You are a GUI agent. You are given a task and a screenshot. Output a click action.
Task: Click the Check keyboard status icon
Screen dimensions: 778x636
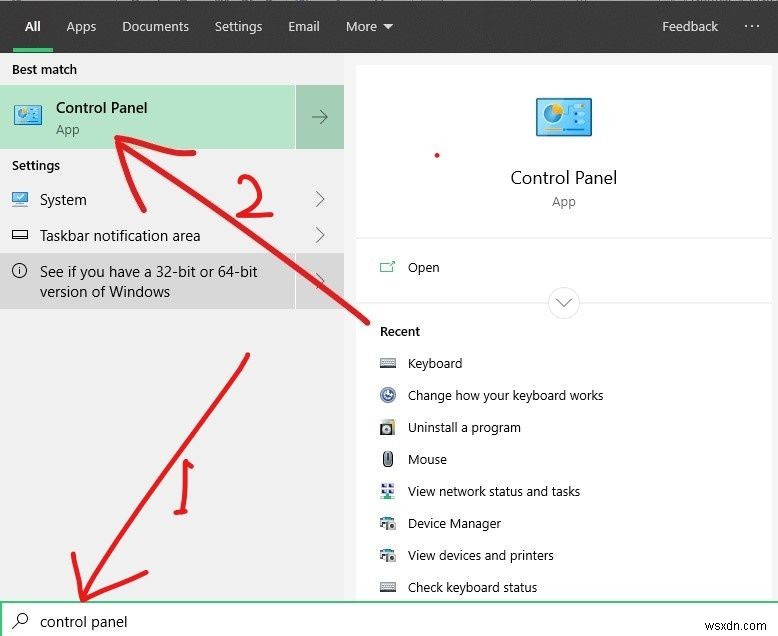388,587
